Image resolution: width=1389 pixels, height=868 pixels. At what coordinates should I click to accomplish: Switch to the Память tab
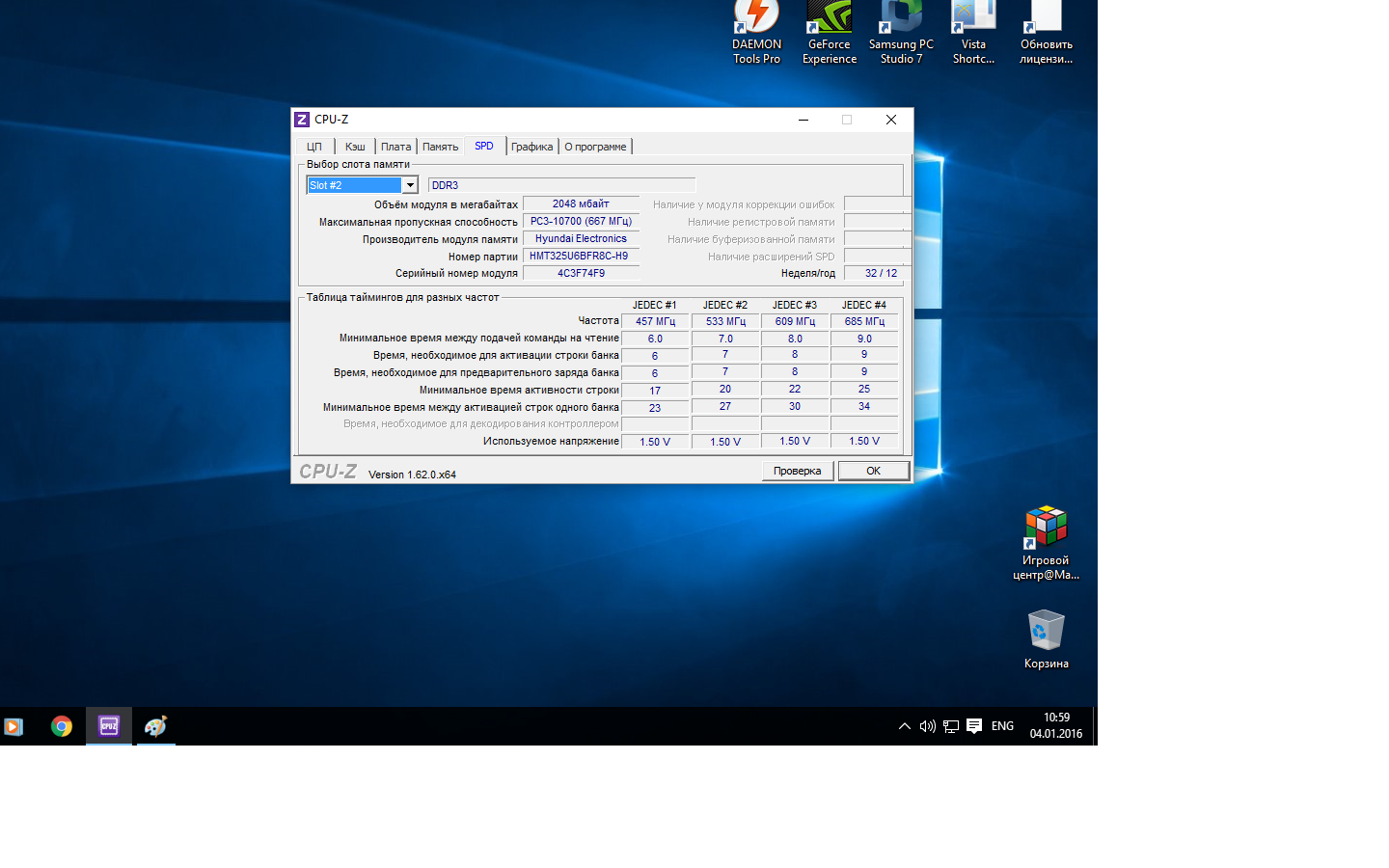pos(440,147)
